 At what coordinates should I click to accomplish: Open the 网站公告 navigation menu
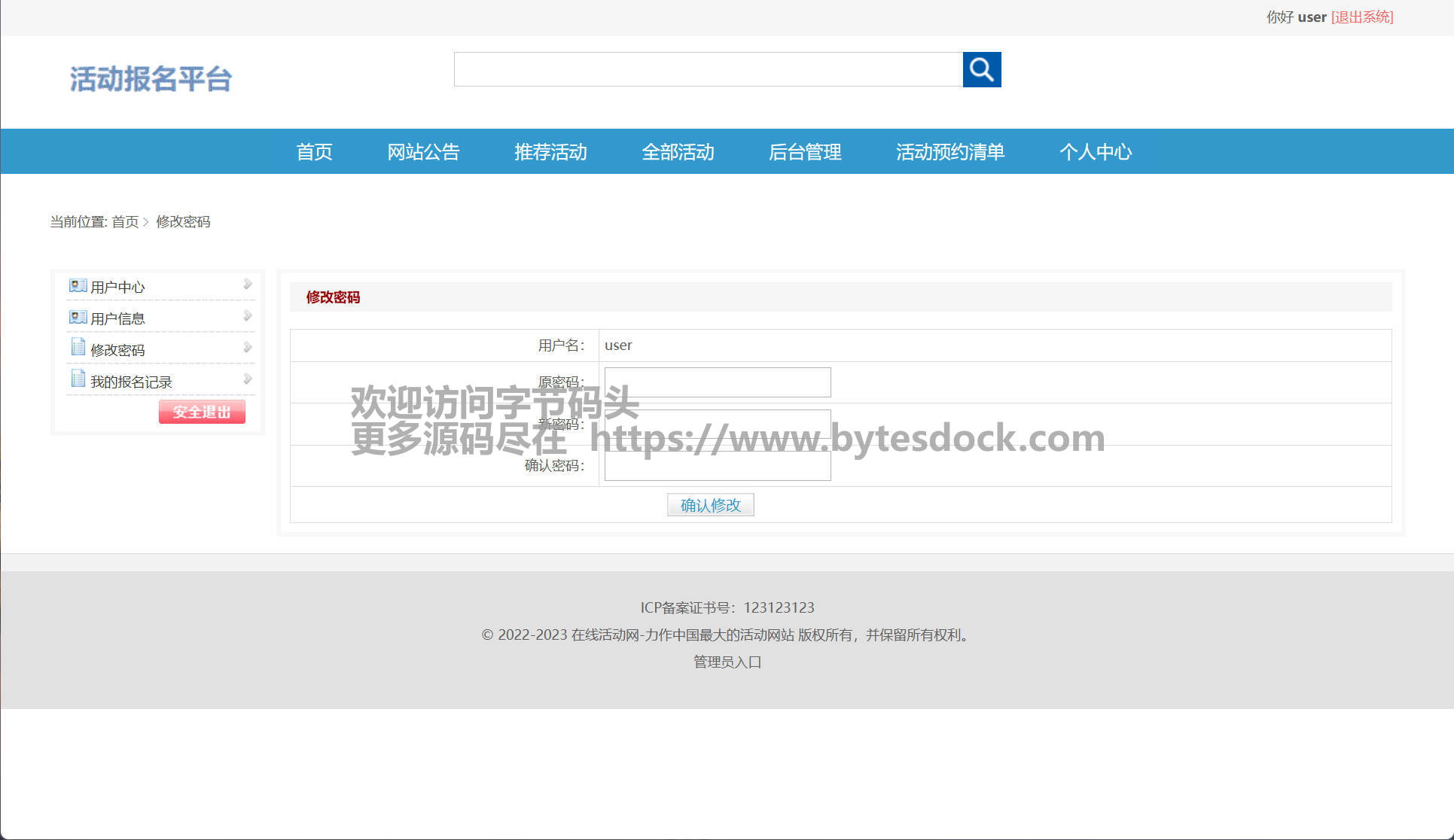[x=423, y=152]
